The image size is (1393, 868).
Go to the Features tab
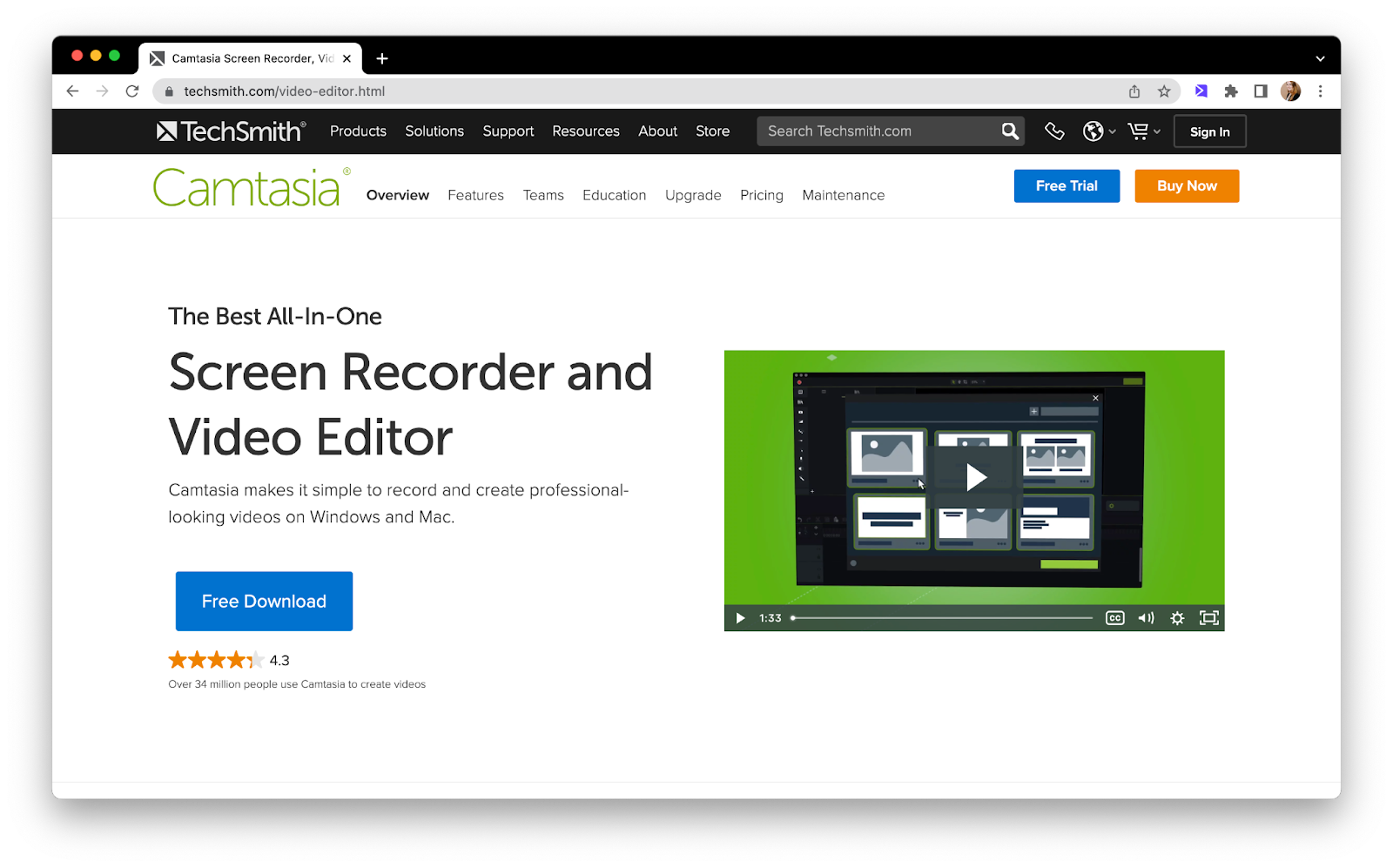click(x=475, y=195)
